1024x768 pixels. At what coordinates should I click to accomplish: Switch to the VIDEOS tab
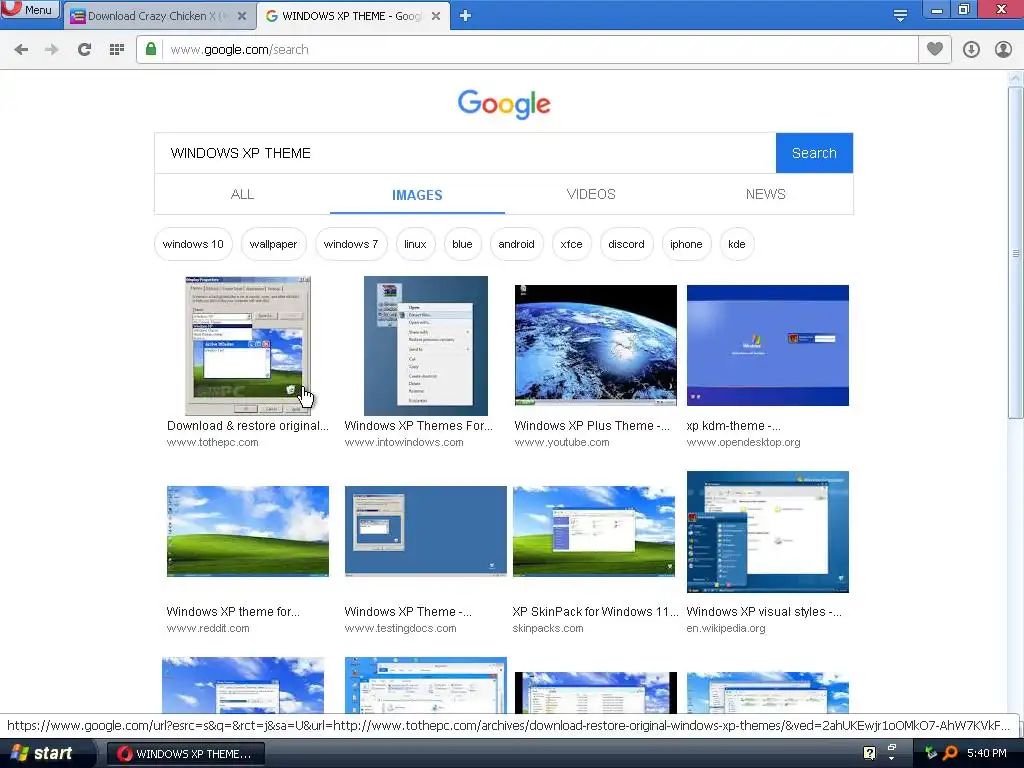pyautogui.click(x=591, y=194)
